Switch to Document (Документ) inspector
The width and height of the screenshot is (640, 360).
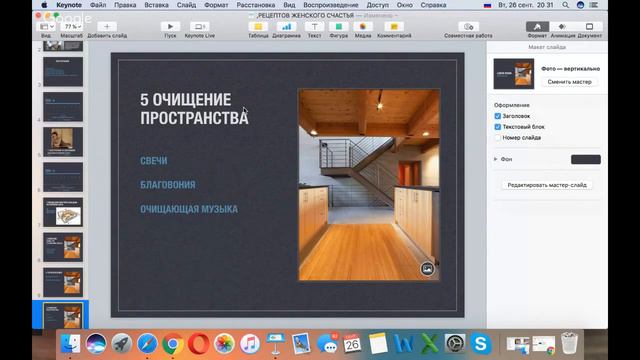tap(589, 27)
